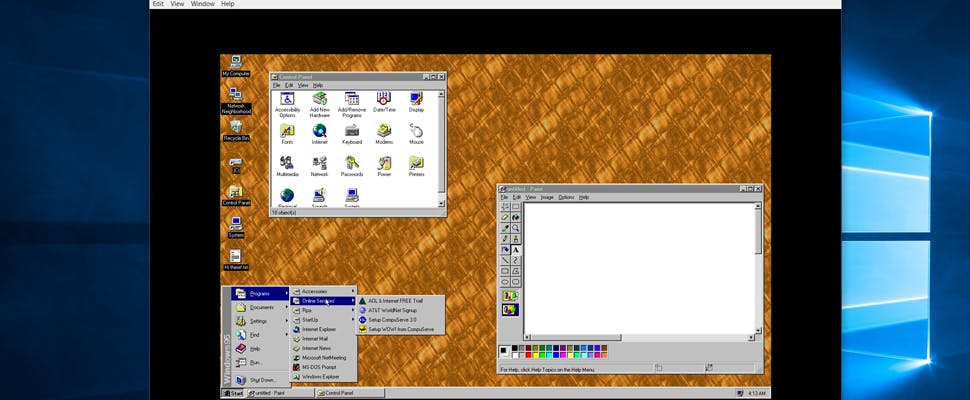The image size is (970, 400).
Task: Select the Pencil tool in Paint
Action: (x=505, y=239)
